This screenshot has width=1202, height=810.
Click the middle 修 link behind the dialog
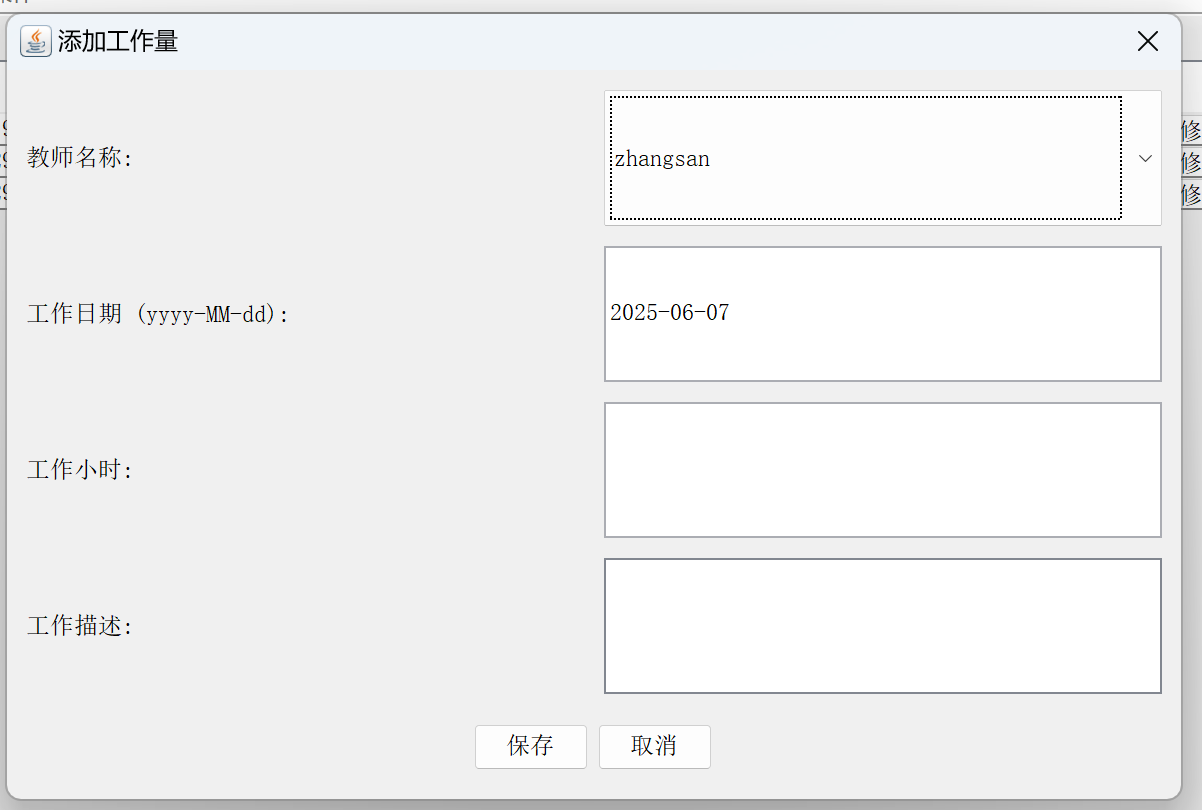point(1191,162)
